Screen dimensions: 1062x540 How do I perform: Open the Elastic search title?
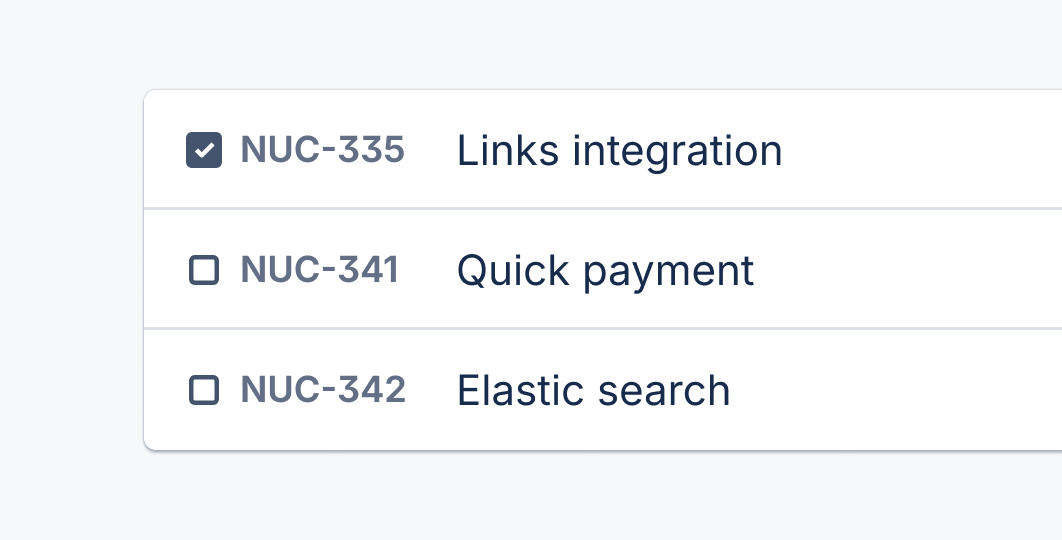(593, 390)
